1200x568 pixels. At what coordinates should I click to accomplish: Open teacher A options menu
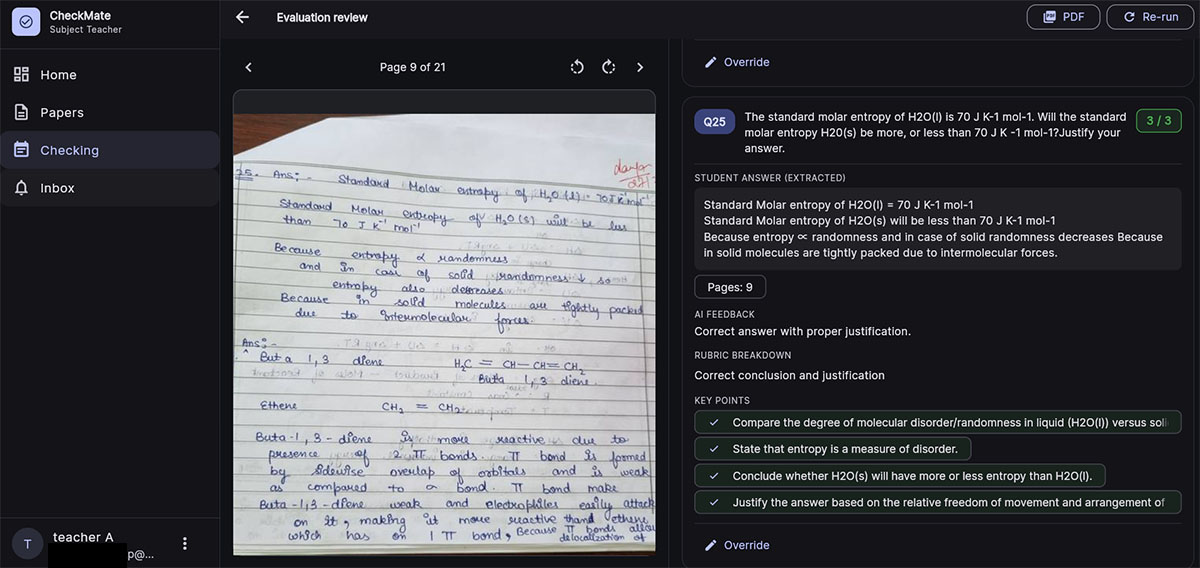point(184,543)
